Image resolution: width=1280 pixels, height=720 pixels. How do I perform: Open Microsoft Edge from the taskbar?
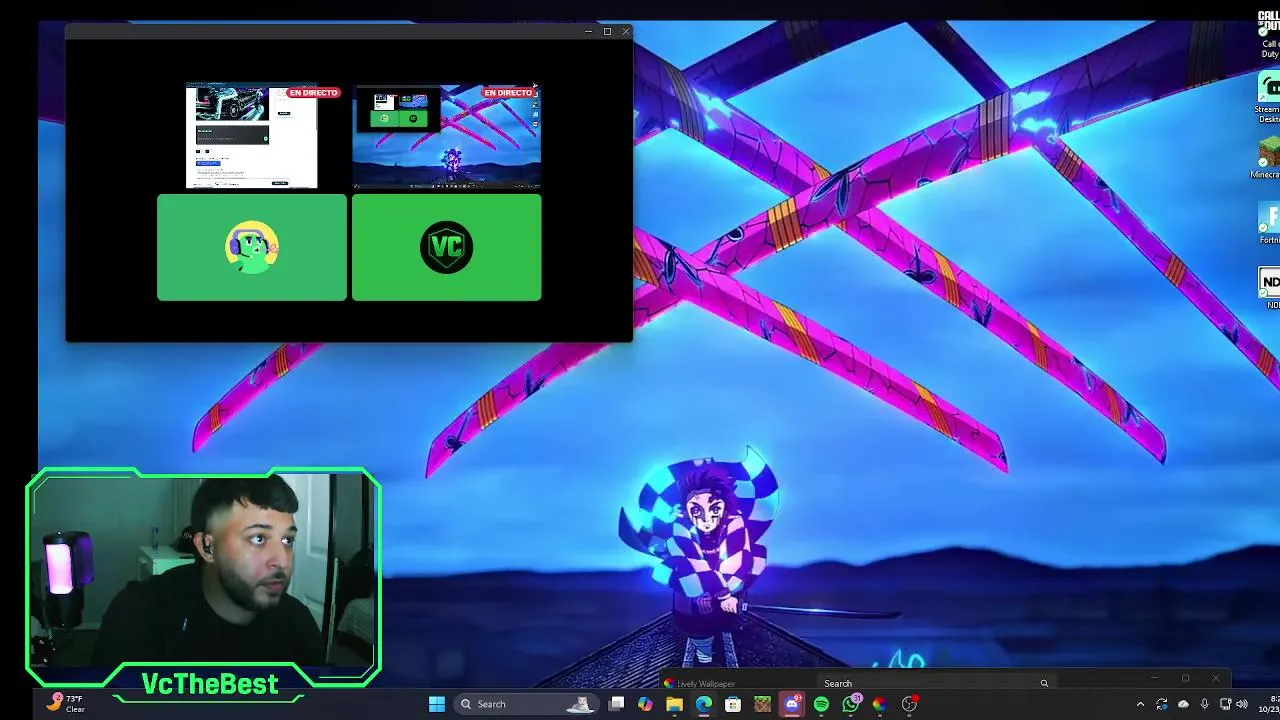pyautogui.click(x=704, y=704)
